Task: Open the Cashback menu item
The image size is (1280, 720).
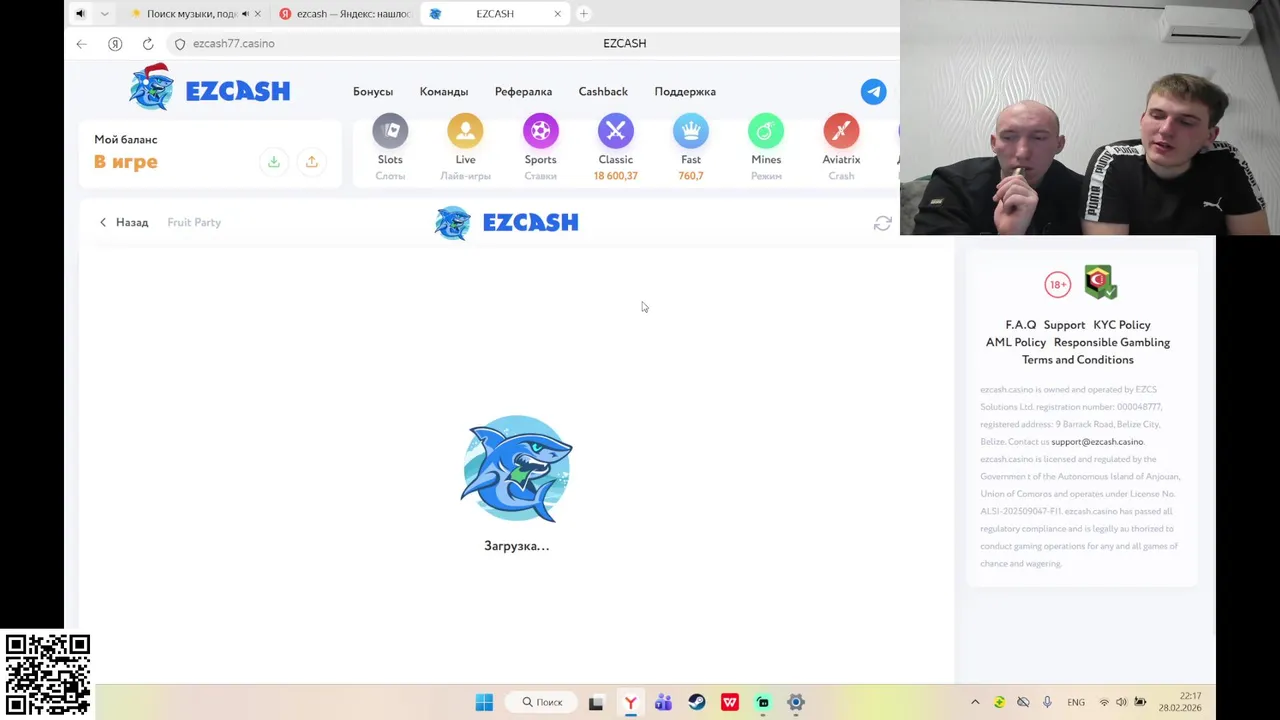Action: [603, 92]
